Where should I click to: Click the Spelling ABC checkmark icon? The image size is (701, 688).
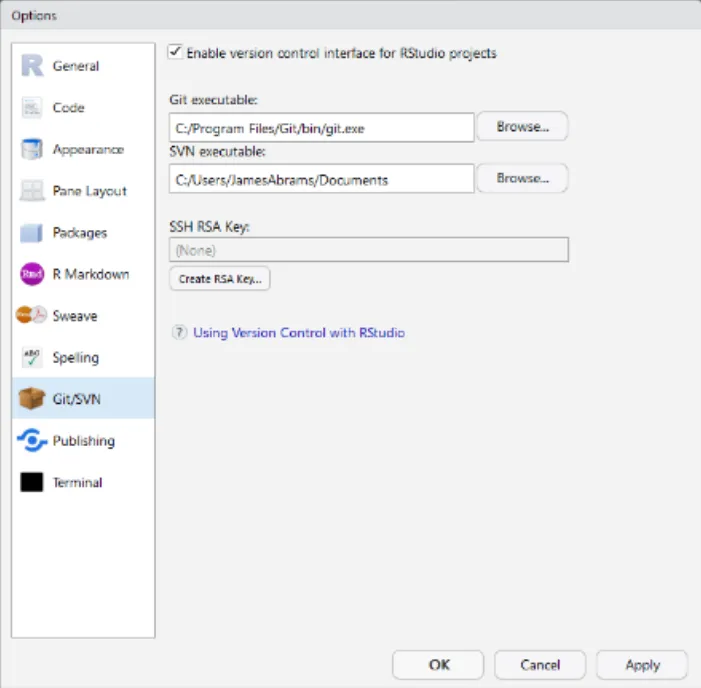pos(32,357)
